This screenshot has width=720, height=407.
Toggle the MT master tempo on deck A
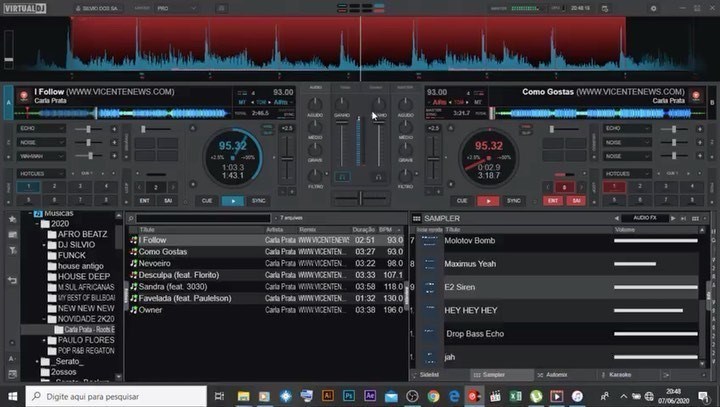click(x=242, y=102)
